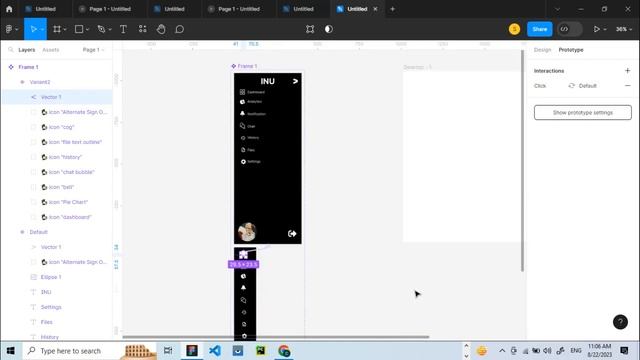Screen dimensions: 640x360
Task: Click the Share button
Action: pyautogui.click(x=540, y=29)
